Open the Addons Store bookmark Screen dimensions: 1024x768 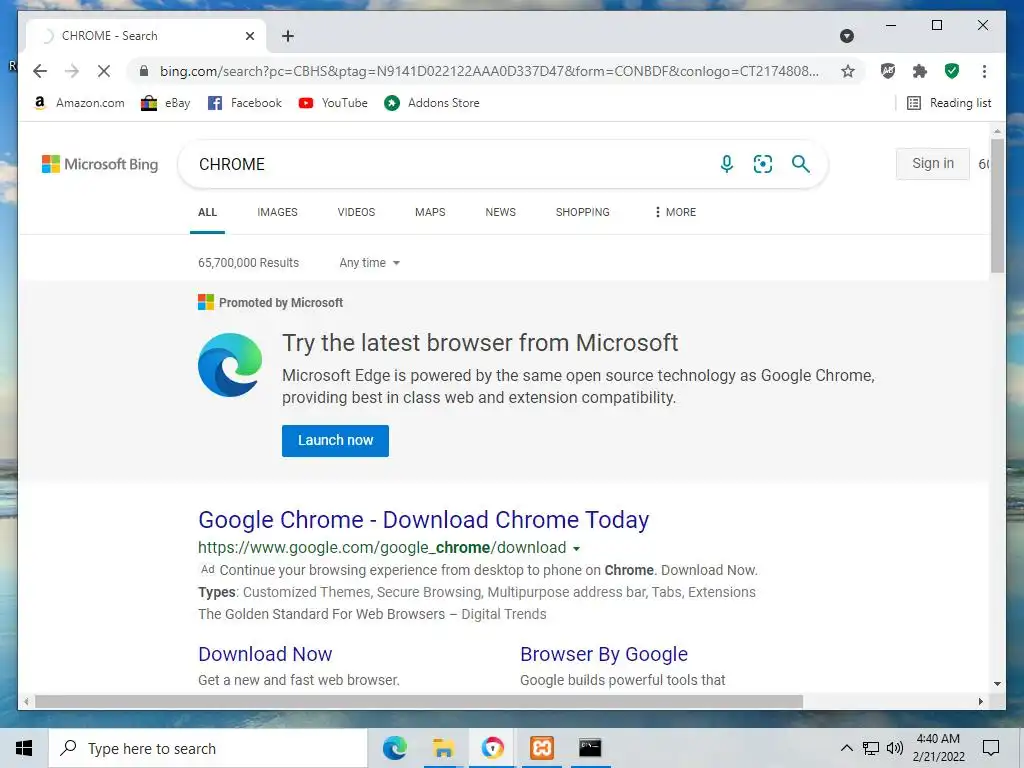[432, 103]
